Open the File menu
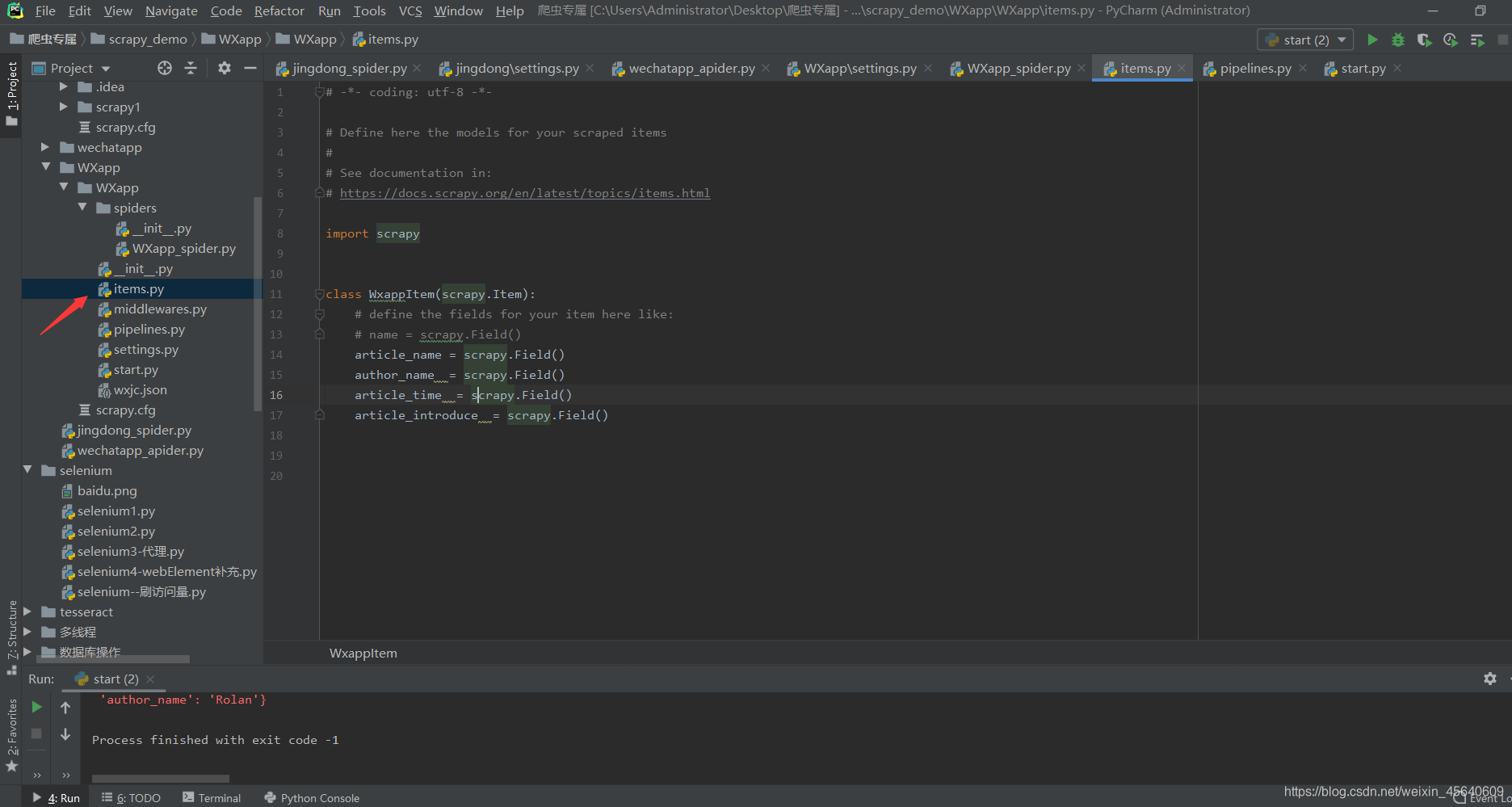The height and width of the screenshot is (807, 1512). (x=45, y=11)
